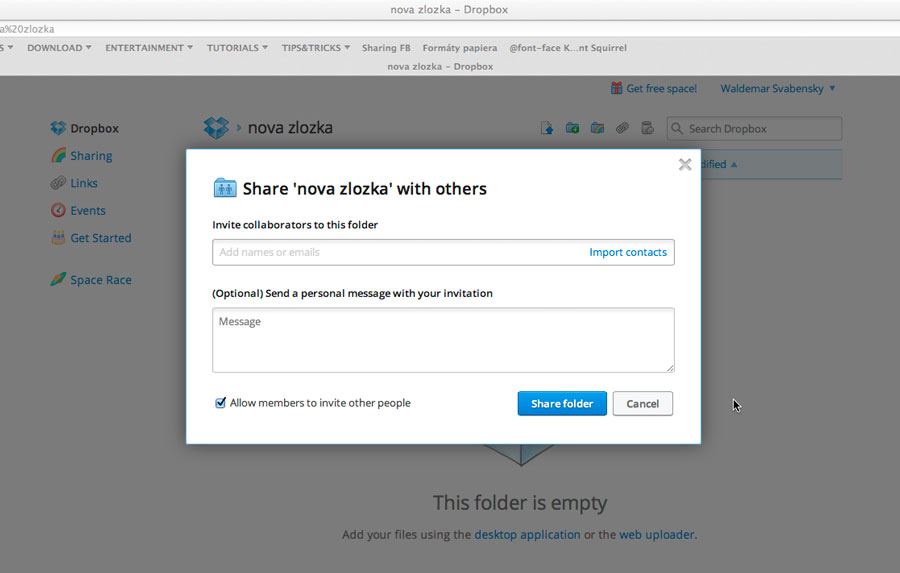Click the shared folder icon in the dialog title
The height and width of the screenshot is (573, 900).
[x=225, y=188]
